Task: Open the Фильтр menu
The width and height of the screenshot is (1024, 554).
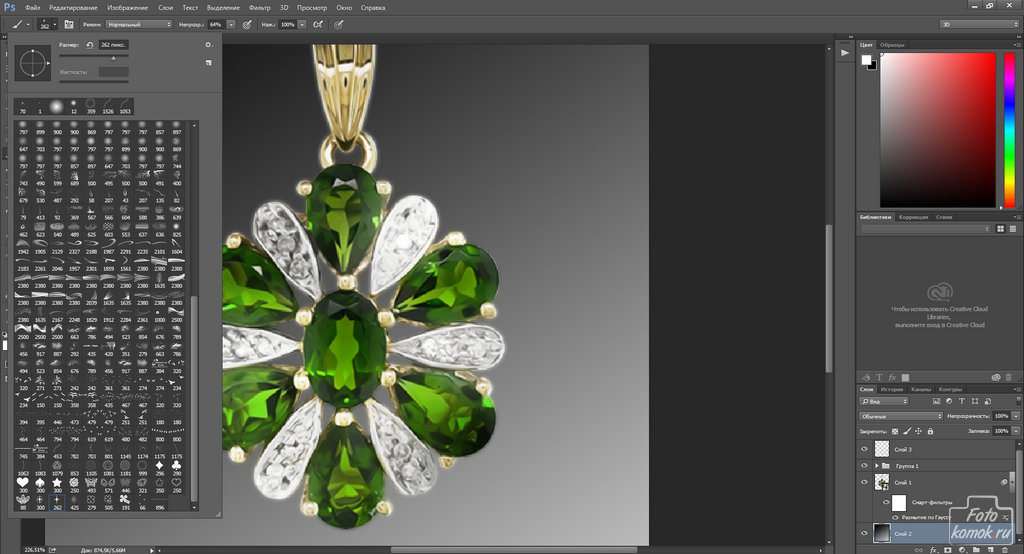Action: tap(258, 8)
